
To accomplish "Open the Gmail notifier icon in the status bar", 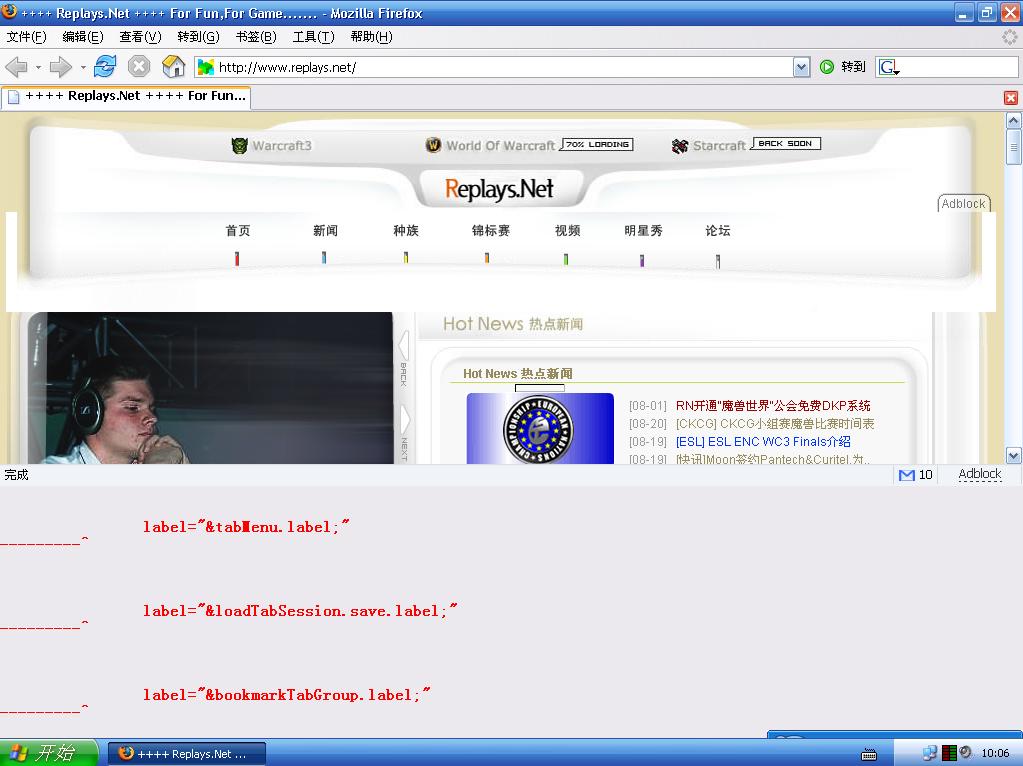I will 907,475.
